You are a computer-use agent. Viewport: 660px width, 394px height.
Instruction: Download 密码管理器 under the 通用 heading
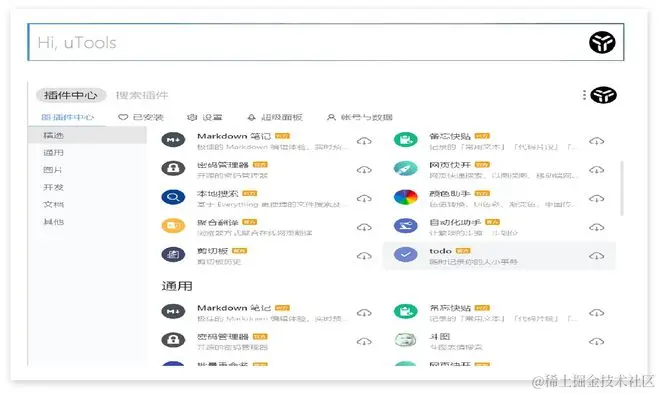[x=364, y=341]
